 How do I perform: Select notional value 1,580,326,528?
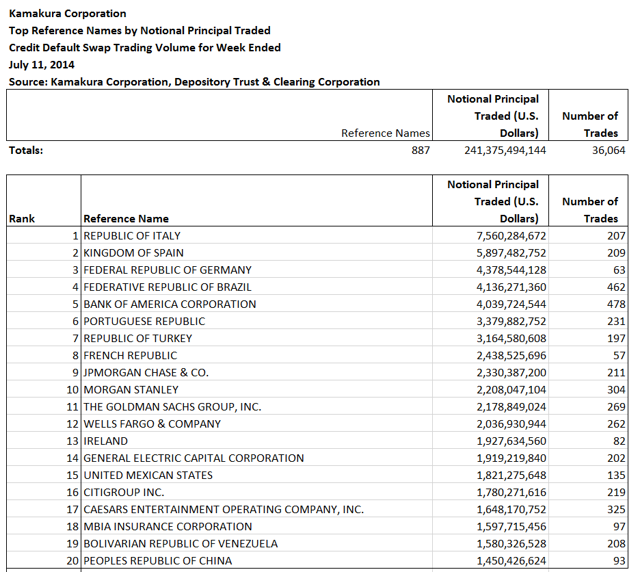click(x=511, y=544)
